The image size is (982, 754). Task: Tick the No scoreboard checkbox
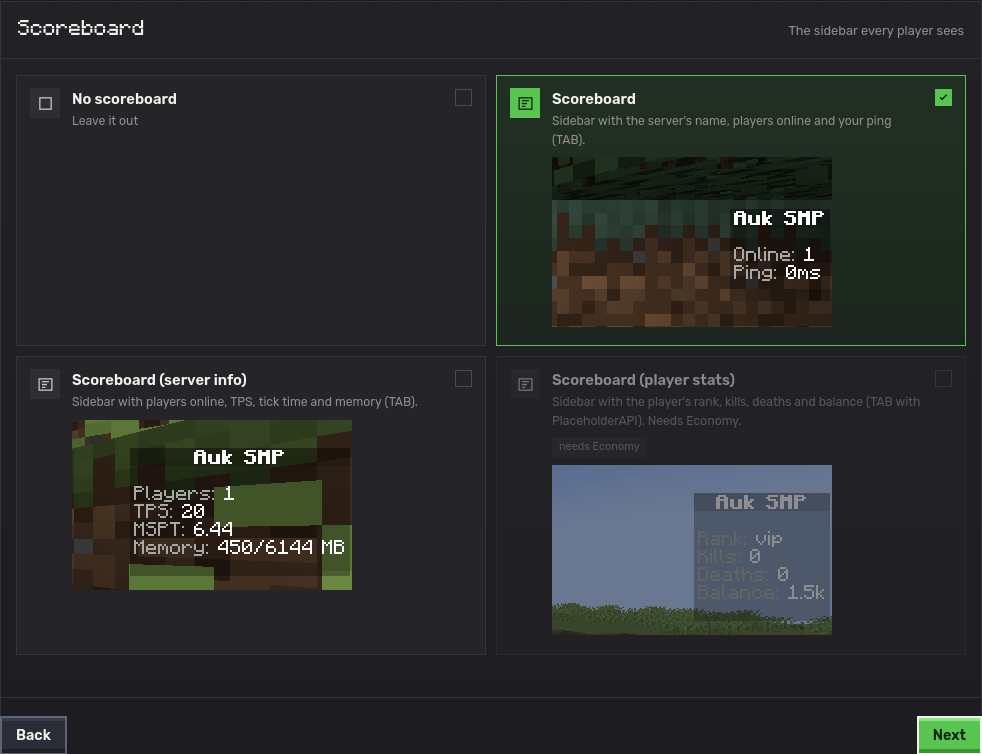(x=463, y=98)
